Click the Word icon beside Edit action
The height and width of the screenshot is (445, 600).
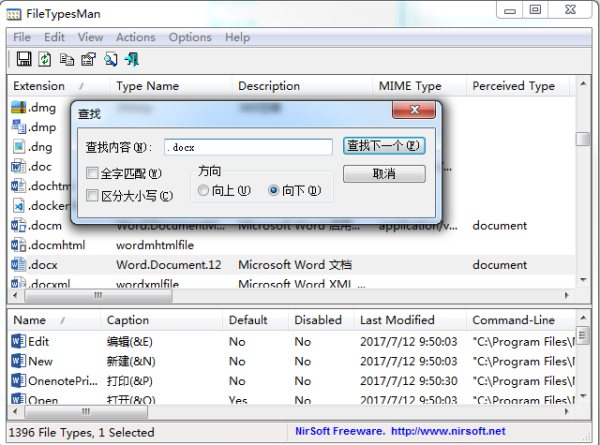pos(18,341)
